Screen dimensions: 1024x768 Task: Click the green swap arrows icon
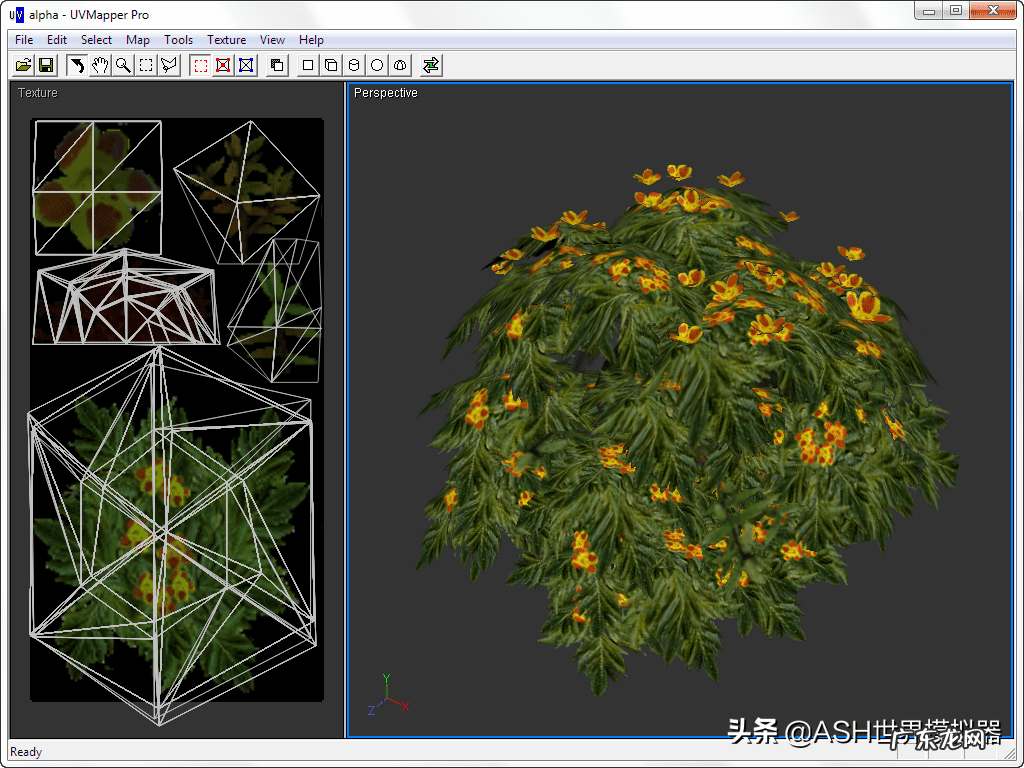tap(431, 65)
